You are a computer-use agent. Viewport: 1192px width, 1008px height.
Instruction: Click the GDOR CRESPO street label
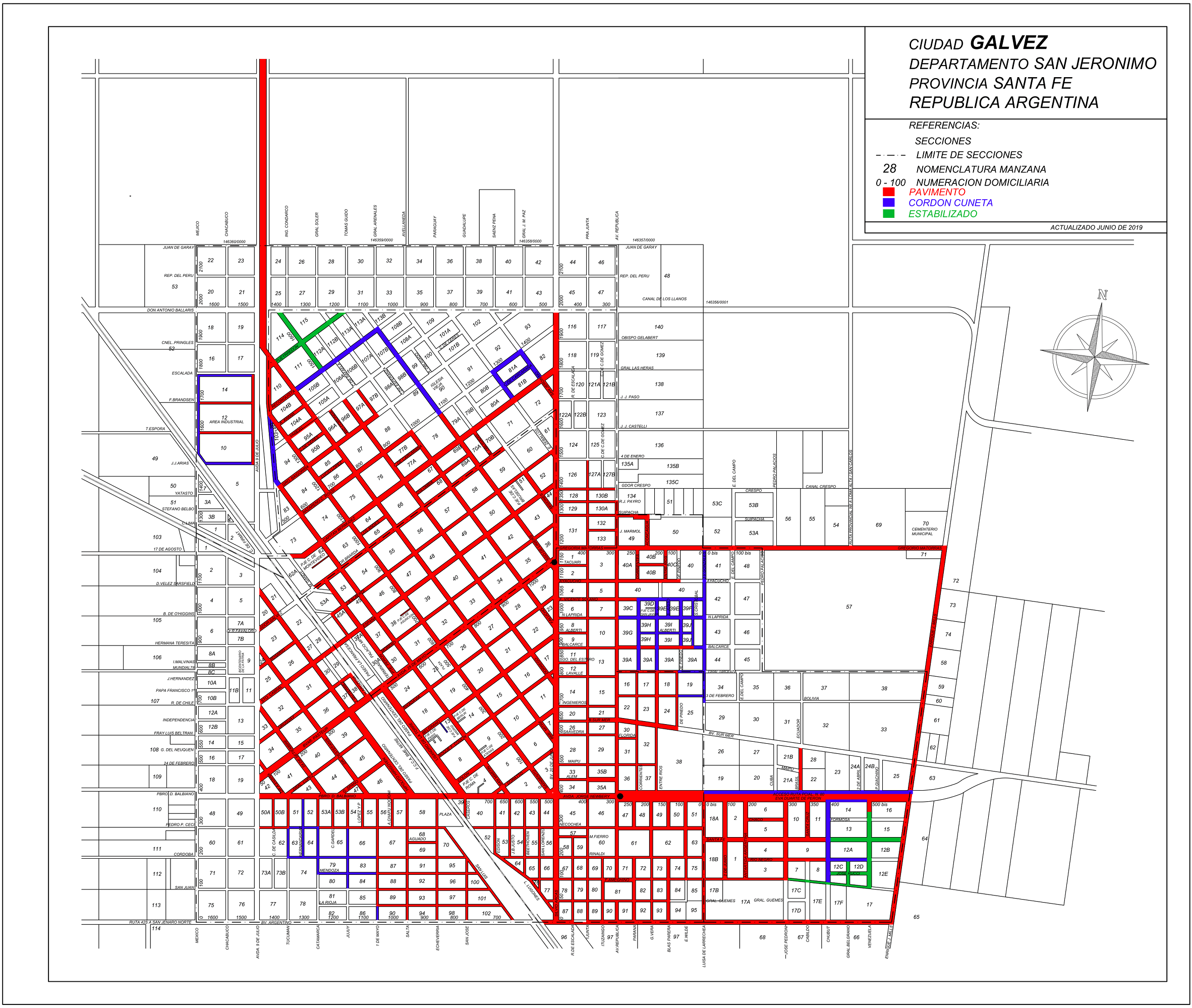pyautogui.click(x=636, y=485)
